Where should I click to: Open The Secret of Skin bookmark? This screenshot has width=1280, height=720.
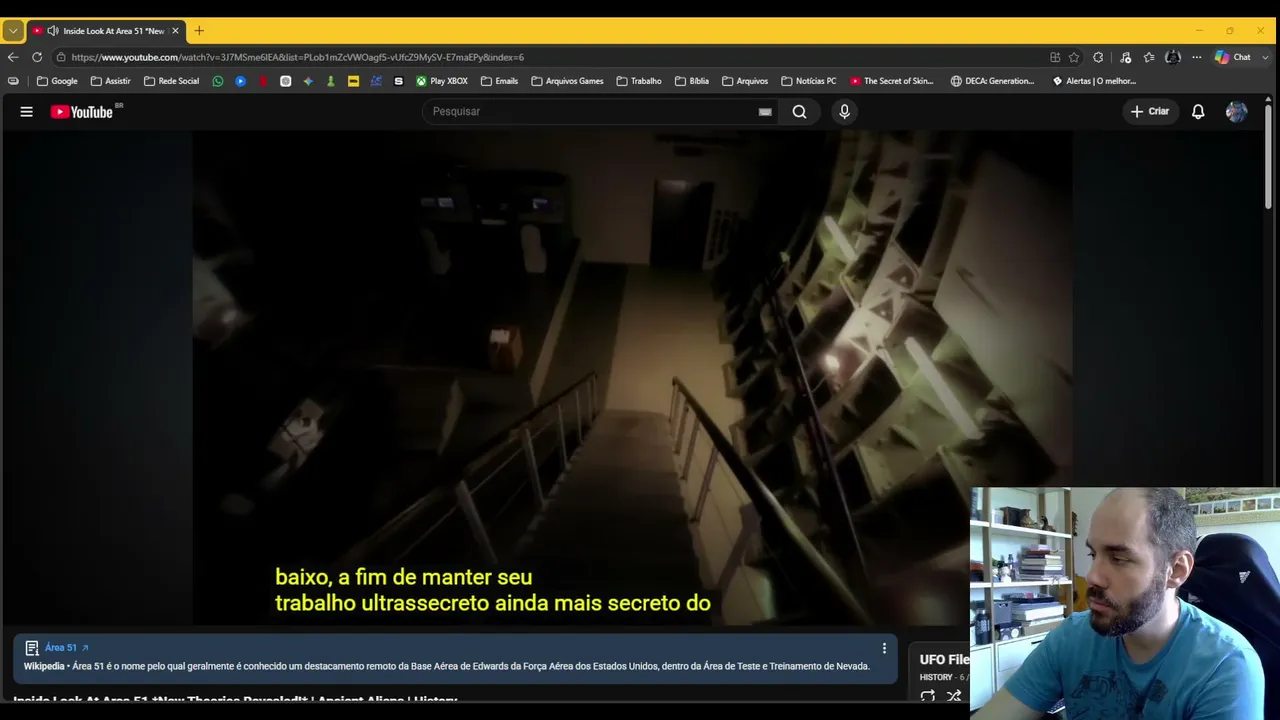[892, 81]
